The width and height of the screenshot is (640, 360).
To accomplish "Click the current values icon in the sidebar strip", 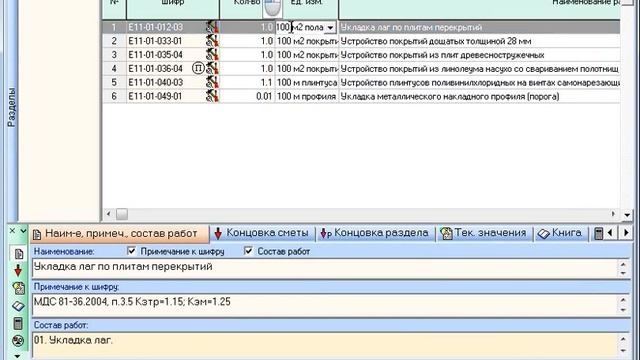I will [x=18, y=288].
